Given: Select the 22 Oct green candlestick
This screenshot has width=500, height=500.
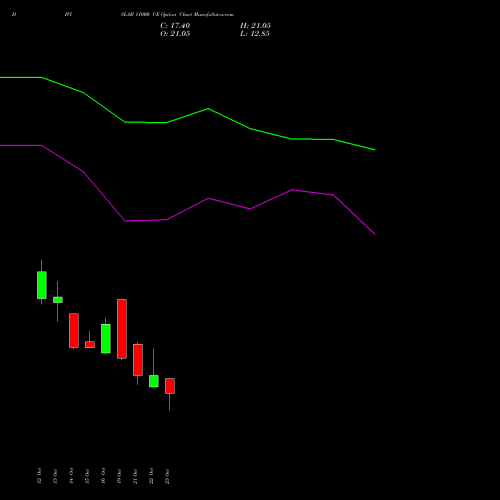Looking at the screenshot, I should 154,381.
